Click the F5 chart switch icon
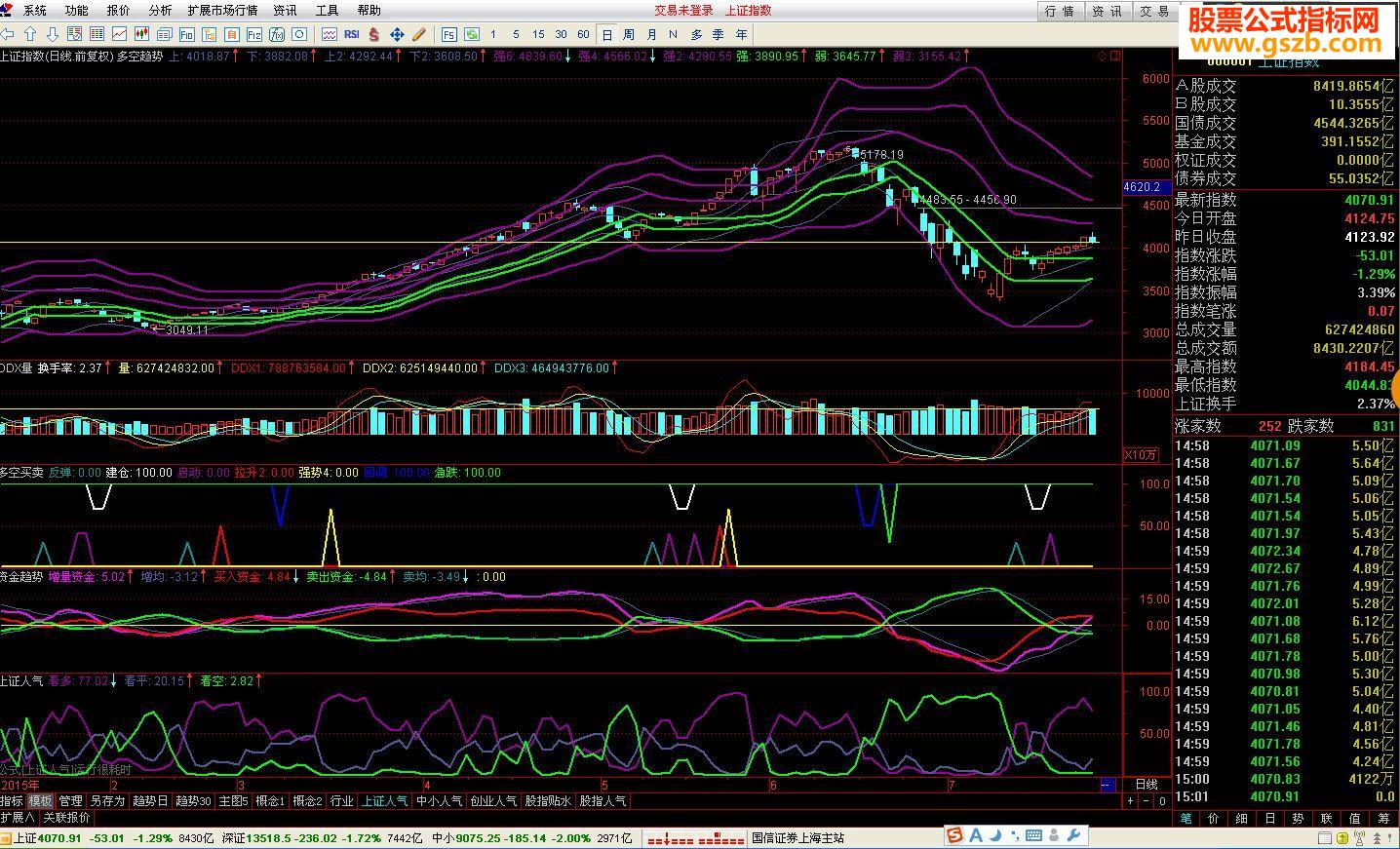The height and width of the screenshot is (849, 1400). click(448, 34)
